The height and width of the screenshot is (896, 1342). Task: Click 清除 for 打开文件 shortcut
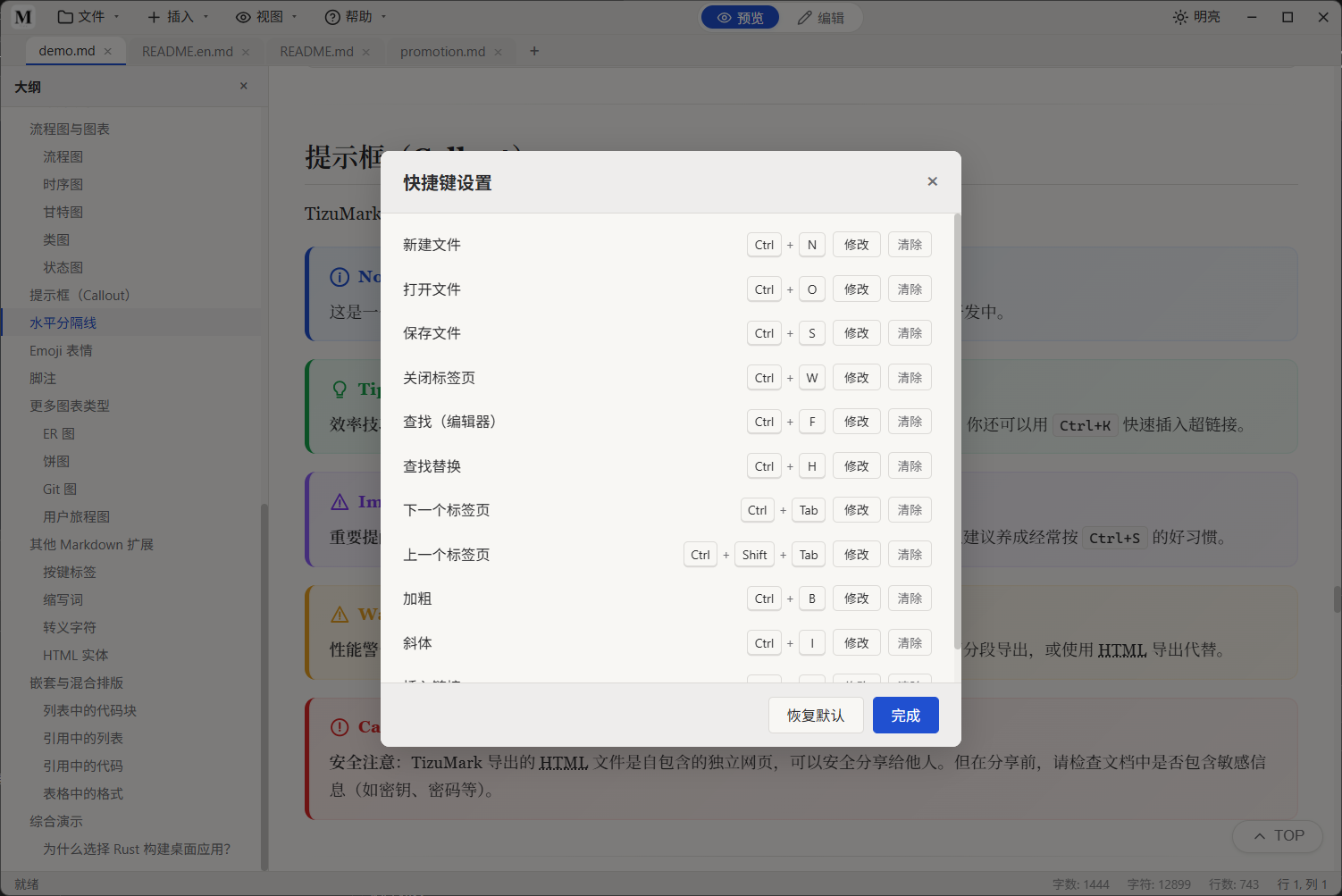click(x=910, y=289)
